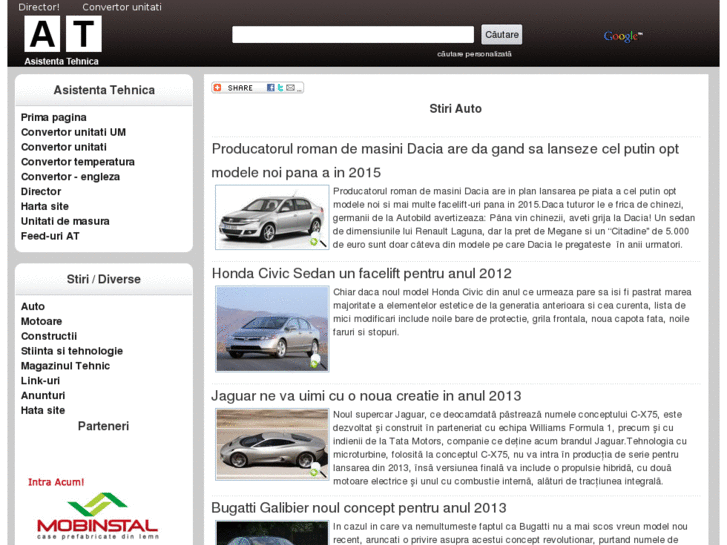Click the AT Asistenta Tehnica logo
Image resolution: width=727 pixels, height=545 pixels.
pyautogui.click(x=63, y=41)
